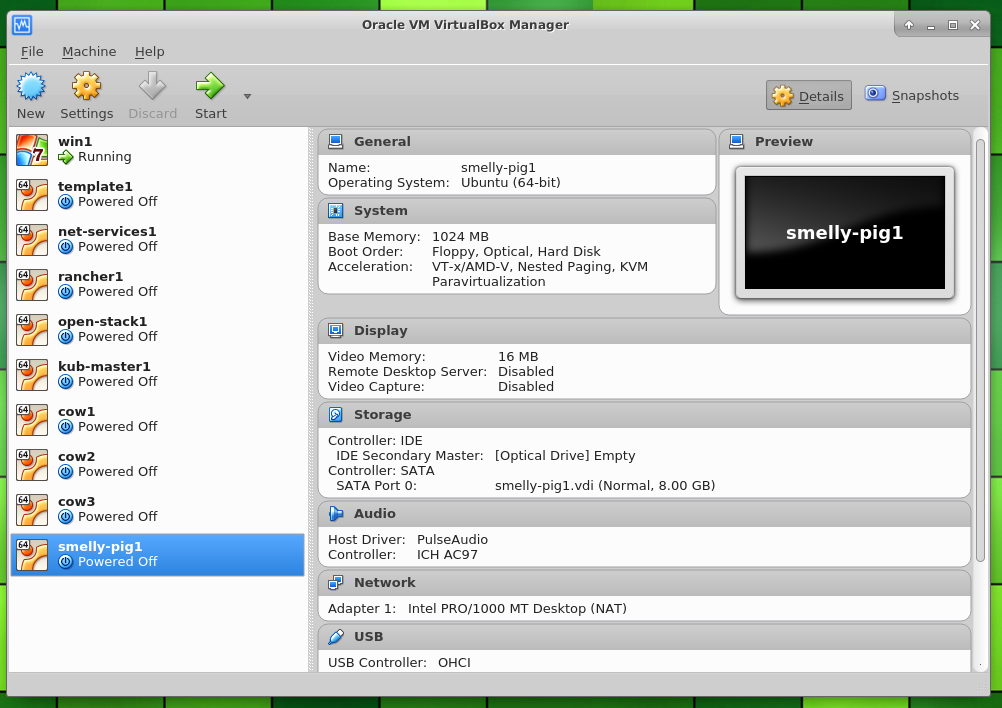Select the open-stack1 name in the list
Viewport: 1002px width, 708px height.
click(102, 321)
